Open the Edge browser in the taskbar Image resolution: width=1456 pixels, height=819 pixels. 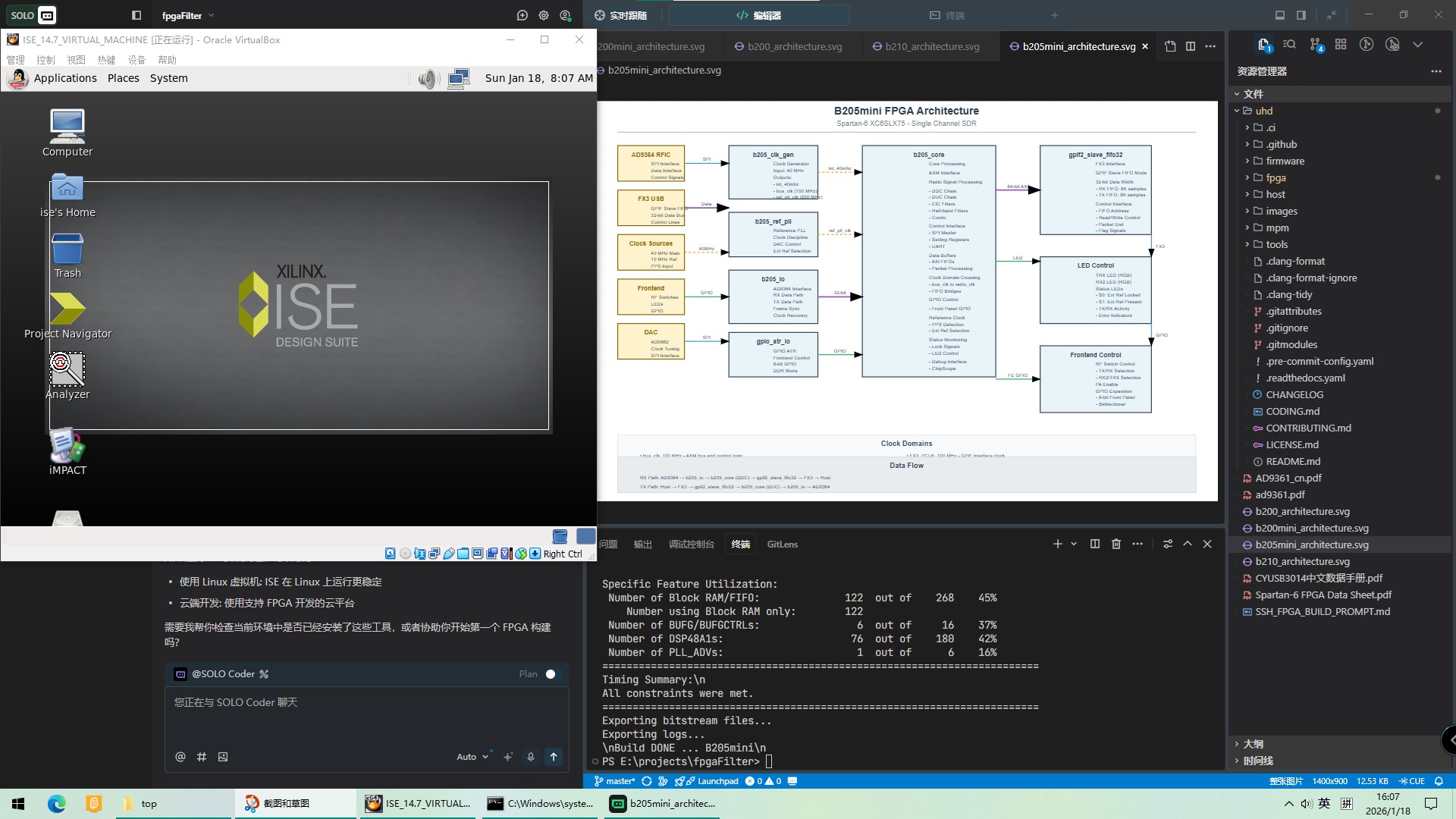(57, 803)
